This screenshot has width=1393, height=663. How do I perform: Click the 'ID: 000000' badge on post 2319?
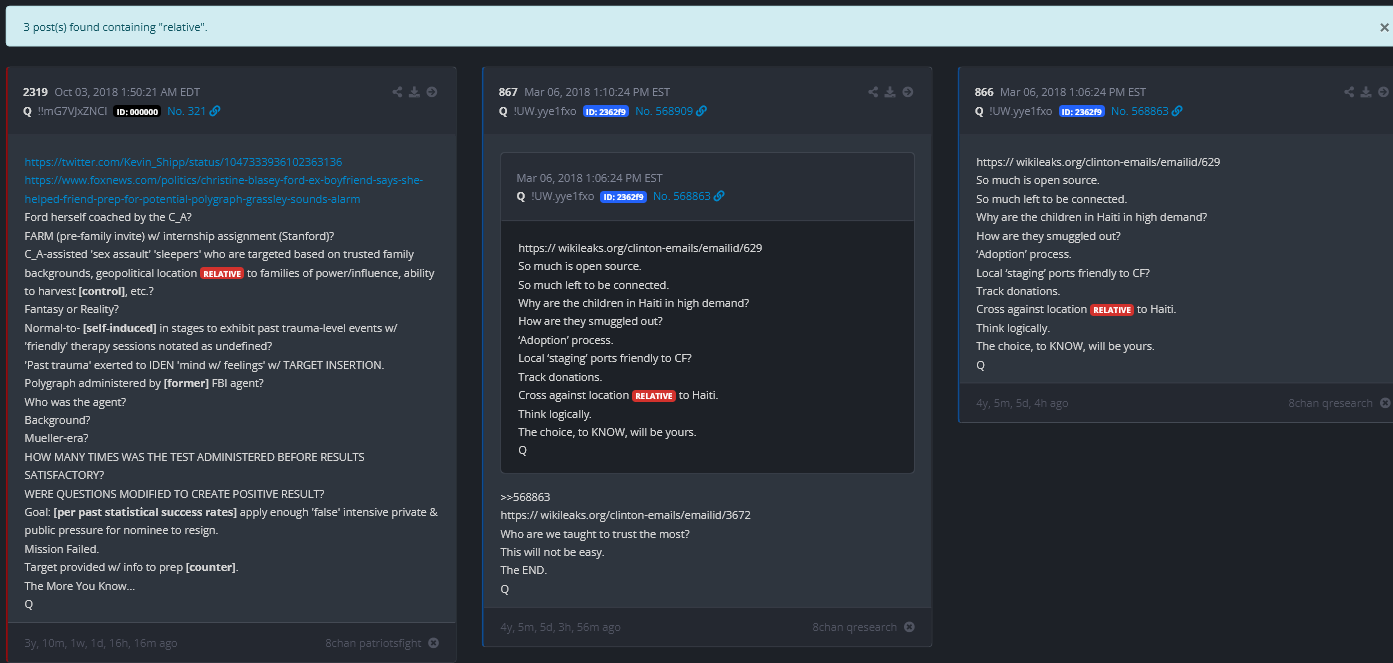(136, 112)
